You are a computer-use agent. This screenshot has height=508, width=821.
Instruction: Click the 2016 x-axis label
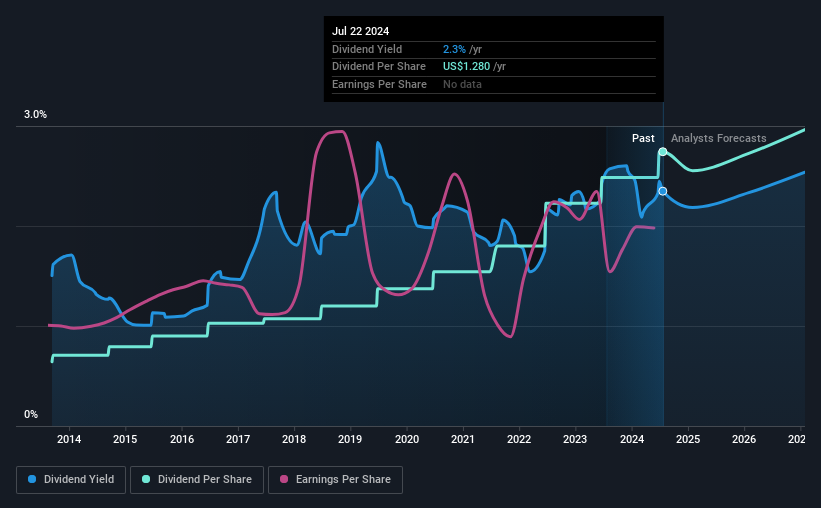tap(182, 439)
